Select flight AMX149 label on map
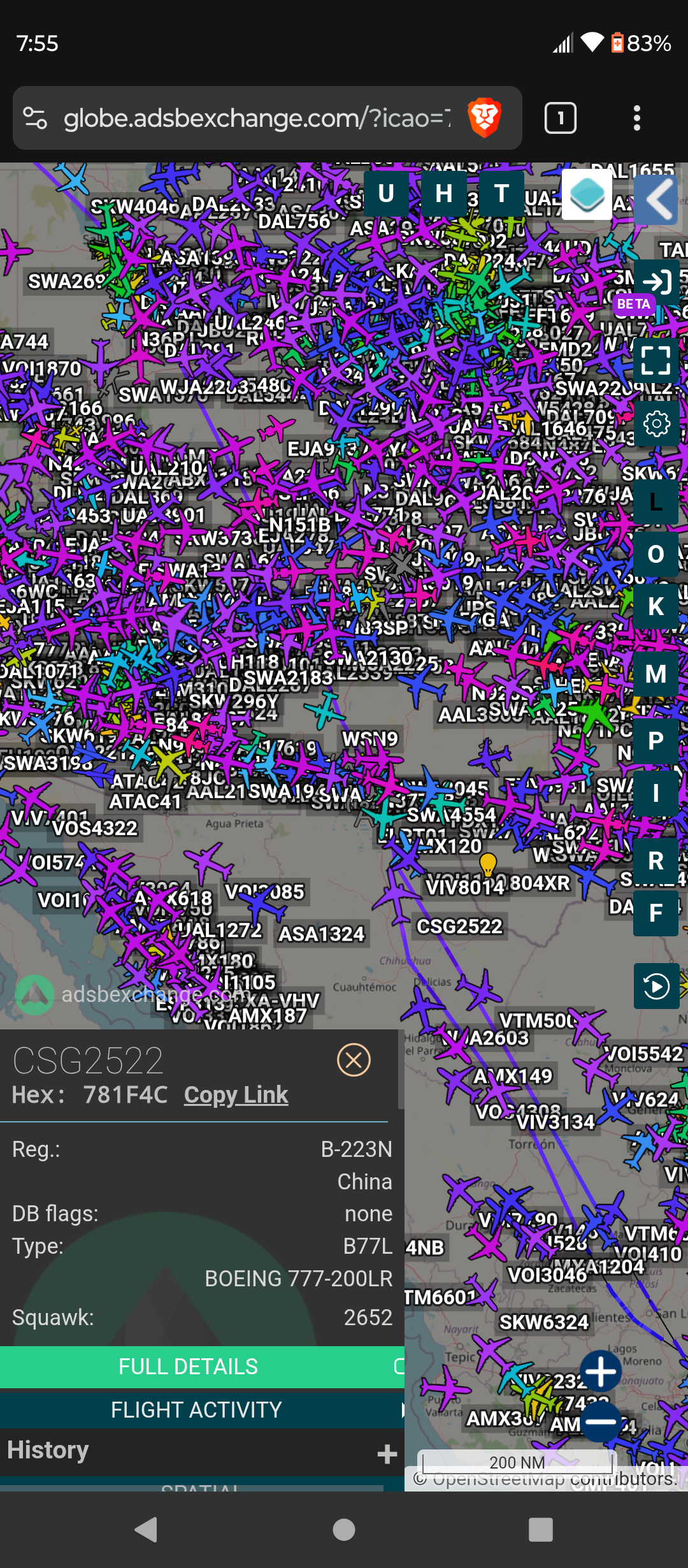This screenshot has width=688, height=1568. 513,1076
